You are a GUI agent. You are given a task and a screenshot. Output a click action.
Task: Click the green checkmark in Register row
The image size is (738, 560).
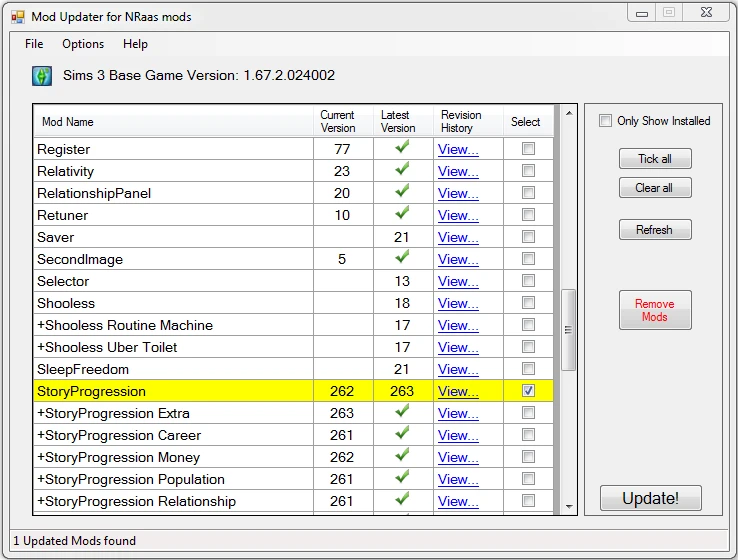point(402,147)
